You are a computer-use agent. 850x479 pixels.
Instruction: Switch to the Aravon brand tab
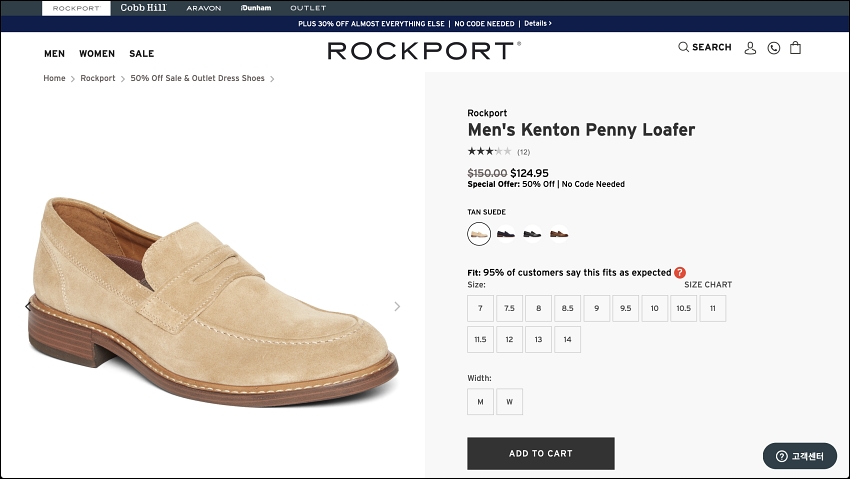204,8
